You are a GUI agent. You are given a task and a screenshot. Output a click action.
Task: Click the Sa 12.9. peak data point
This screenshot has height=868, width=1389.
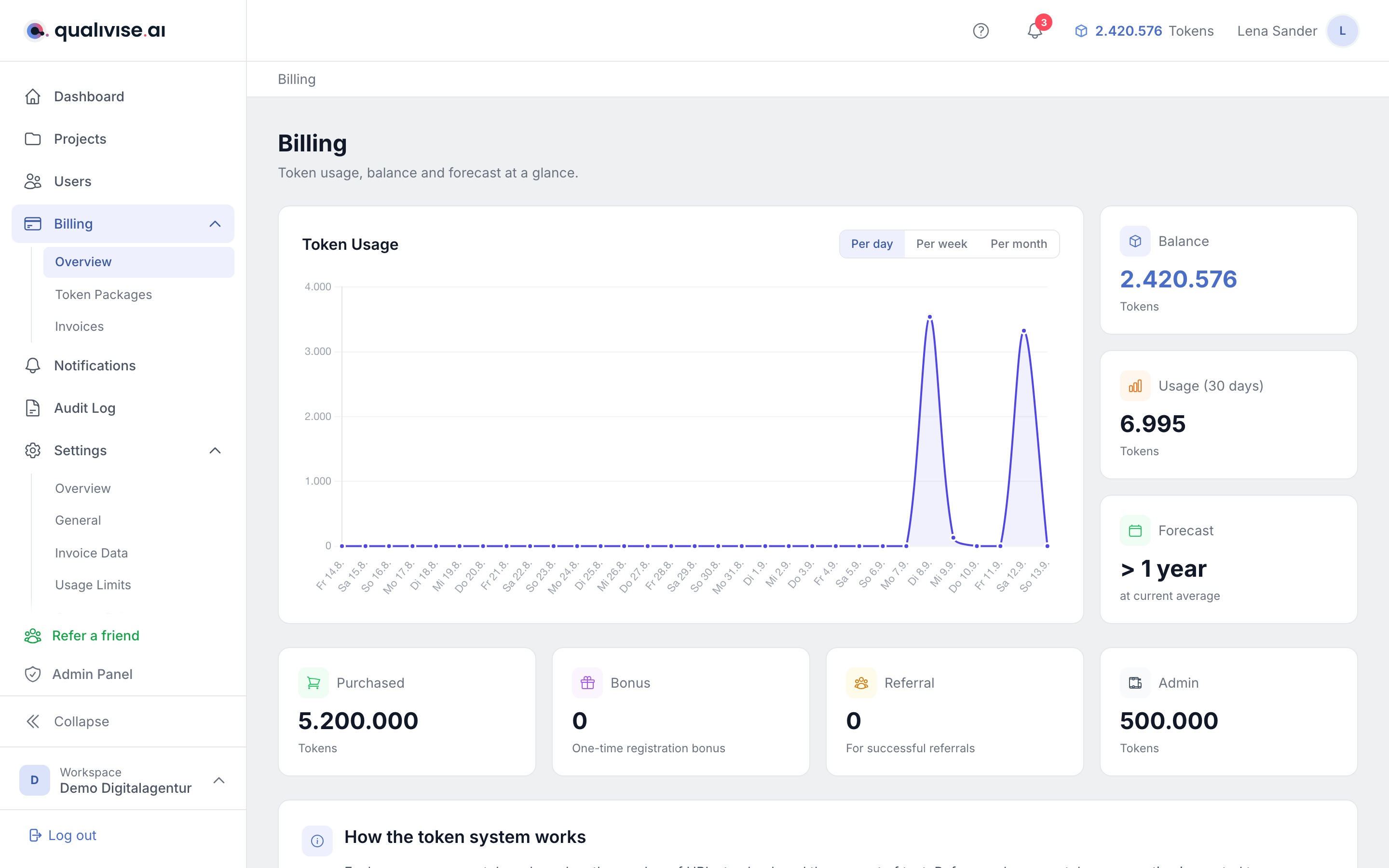pos(1024,331)
